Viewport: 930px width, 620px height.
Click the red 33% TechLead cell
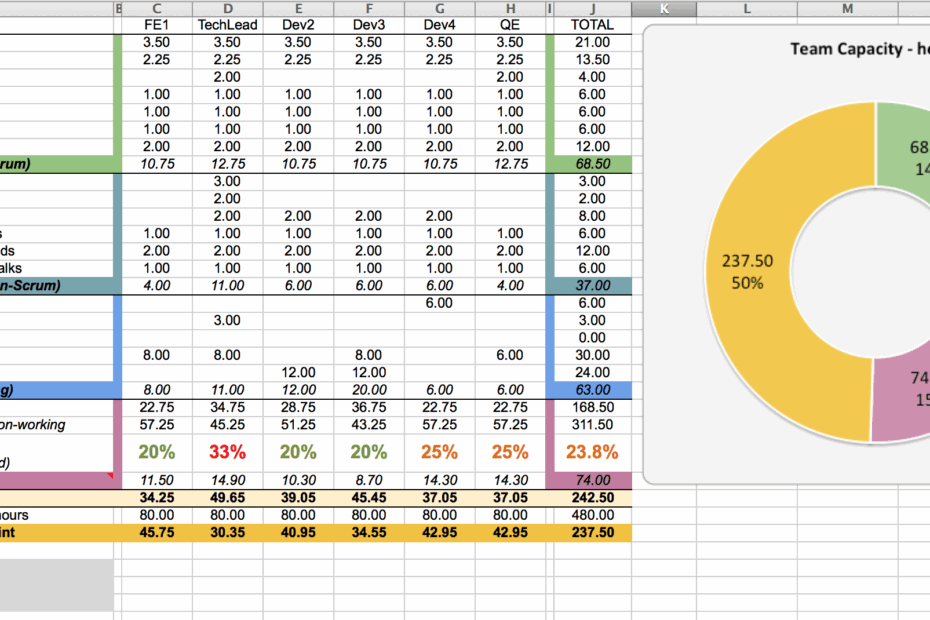point(228,452)
